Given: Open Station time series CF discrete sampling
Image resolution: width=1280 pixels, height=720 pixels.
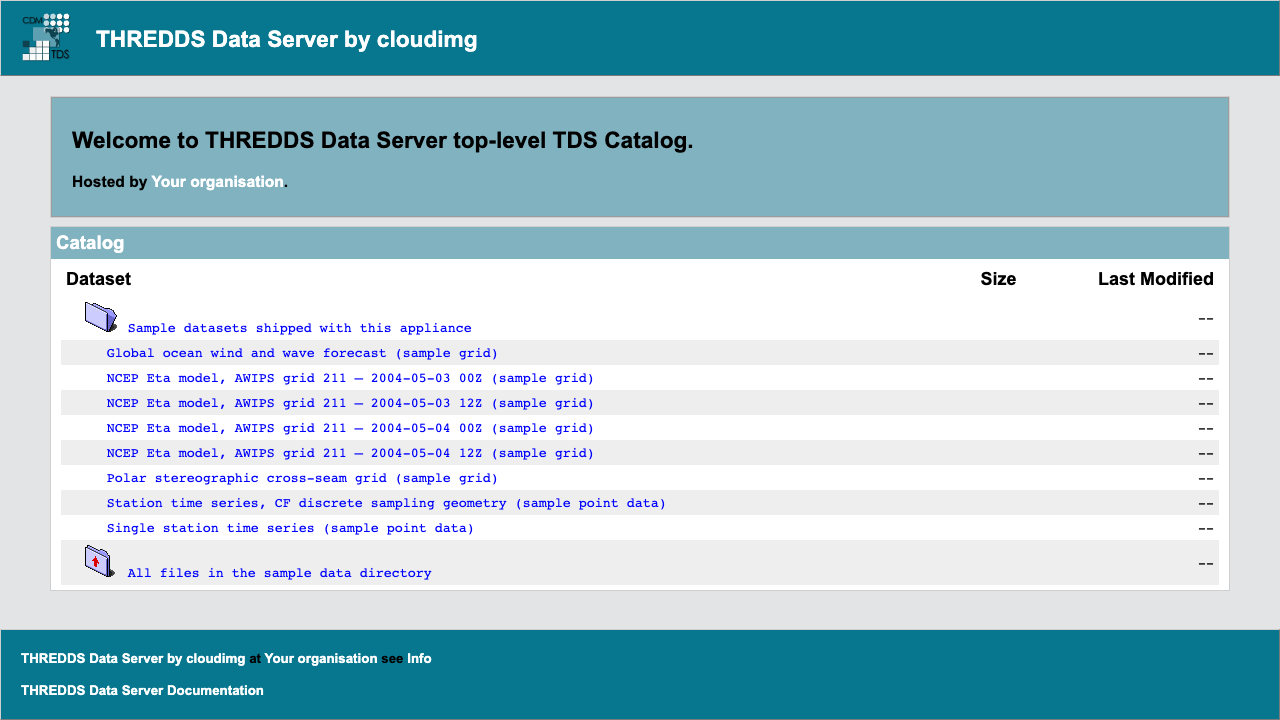Looking at the screenshot, I should tap(386, 503).
